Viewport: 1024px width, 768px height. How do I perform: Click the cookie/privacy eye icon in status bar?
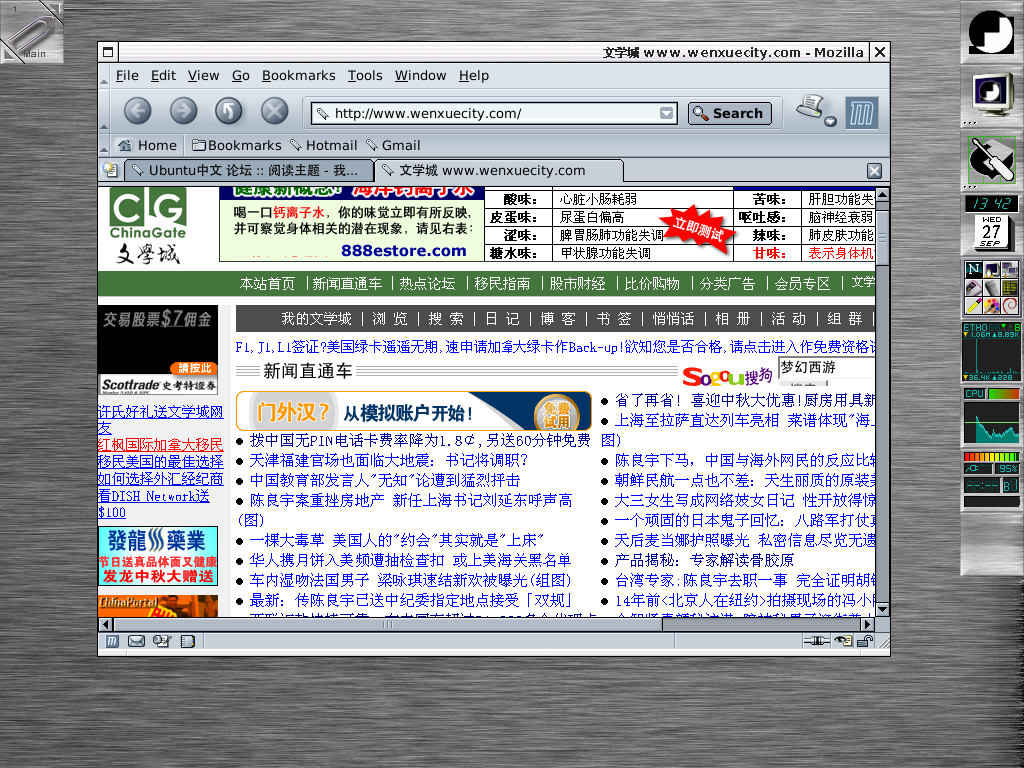click(x=843, y=641)
